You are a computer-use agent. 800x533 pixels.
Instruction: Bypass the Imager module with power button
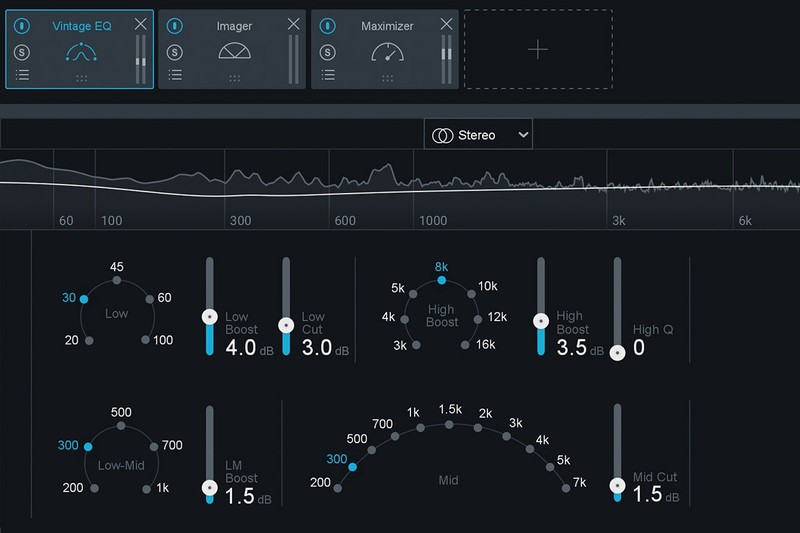[175, 25]
